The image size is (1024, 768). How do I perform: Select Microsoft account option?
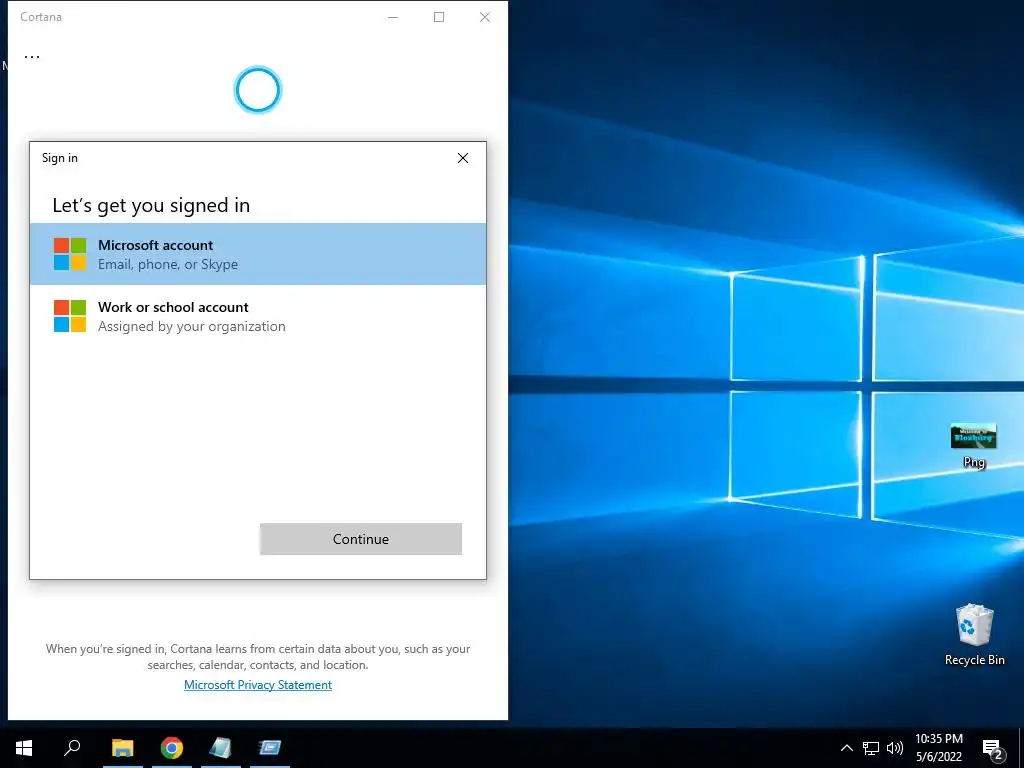(258, 254)
